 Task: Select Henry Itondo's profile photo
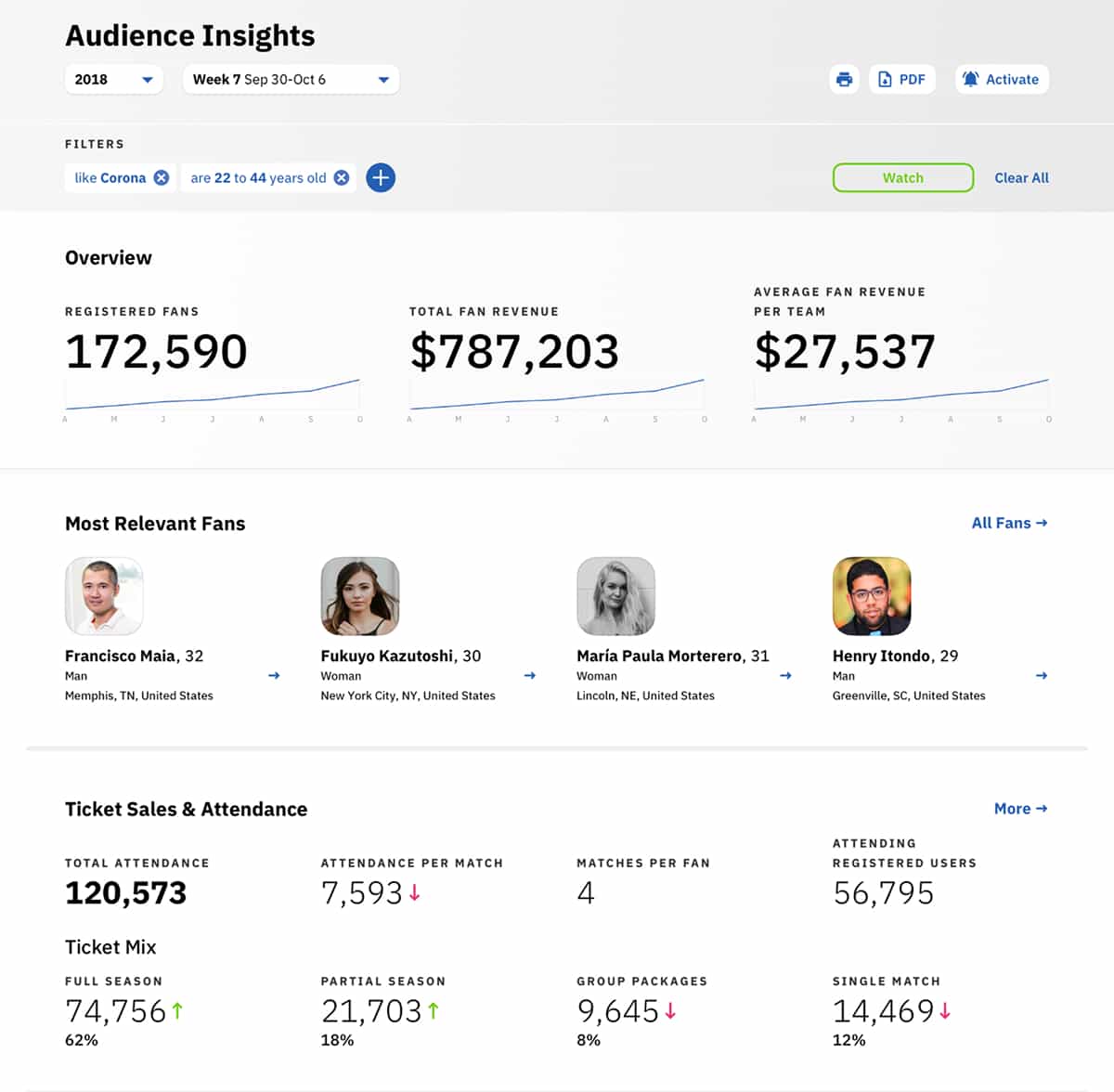(x=872, y=596)
